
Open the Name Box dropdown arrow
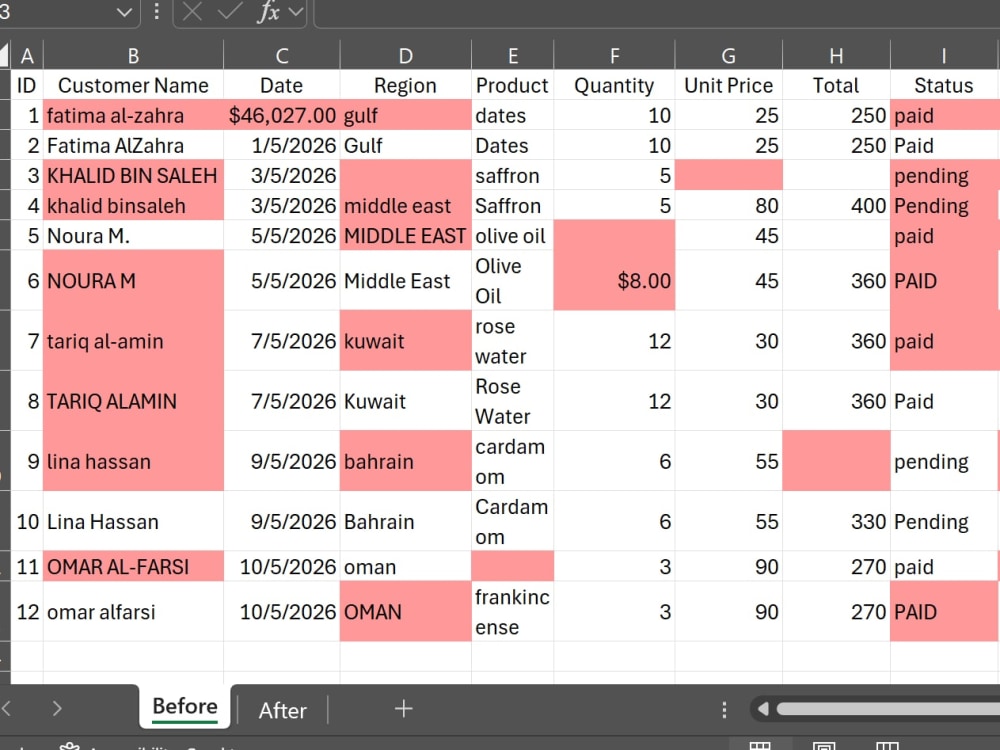(x=124, y=11)
